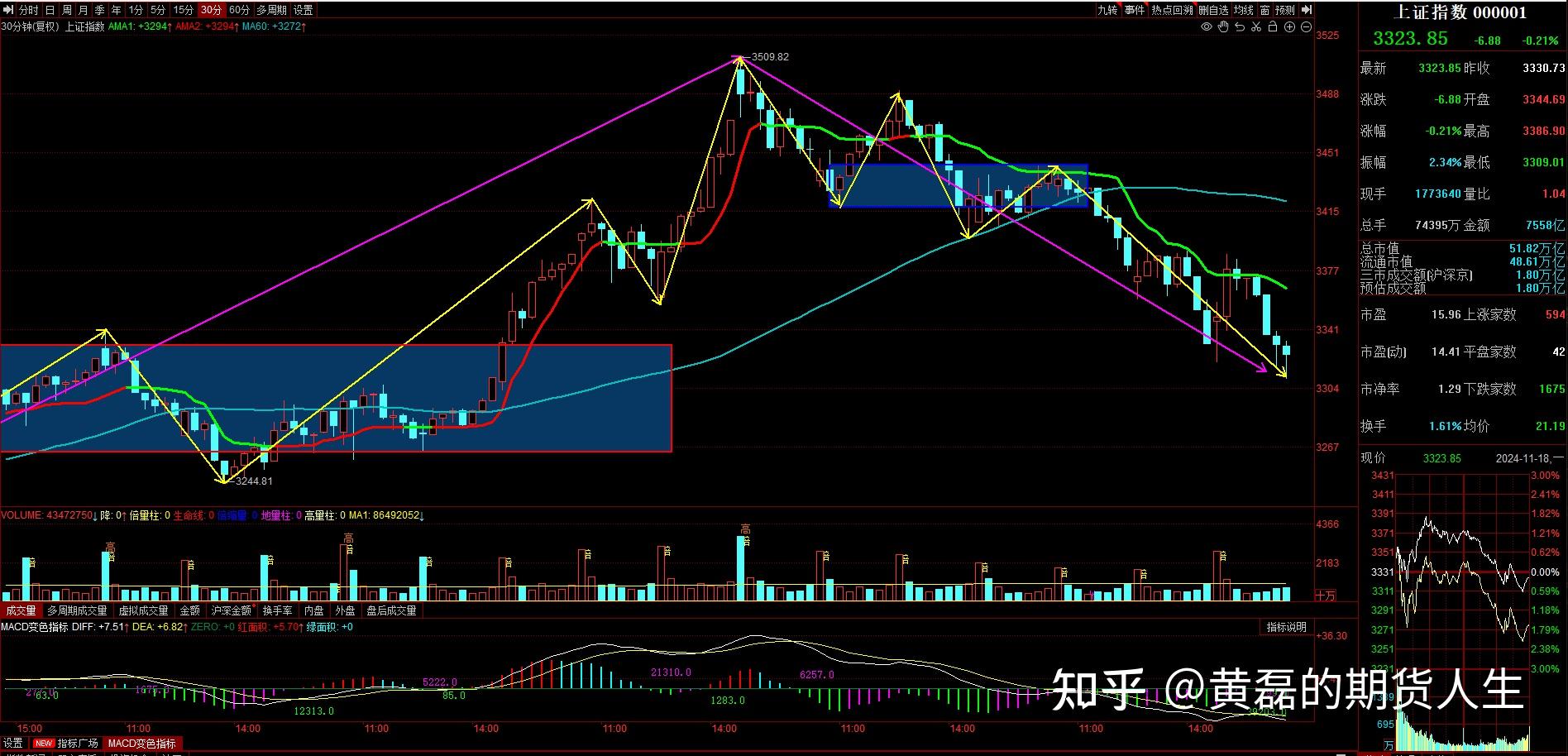Viewport: 1568px width, 756px height.
Task: Select the MACD变色指标 tab
Action: [x=142, y=743]
